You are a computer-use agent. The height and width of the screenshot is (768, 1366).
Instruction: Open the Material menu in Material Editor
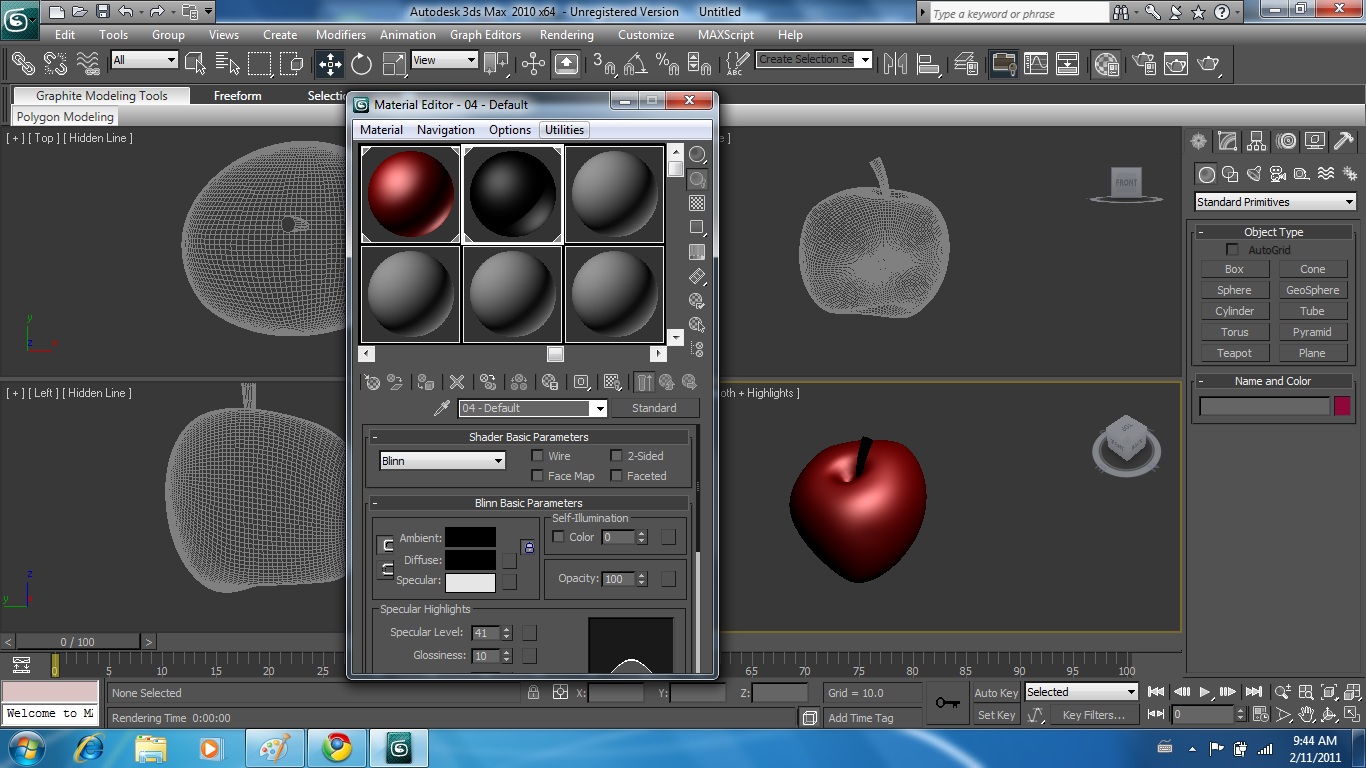(381, 130)
